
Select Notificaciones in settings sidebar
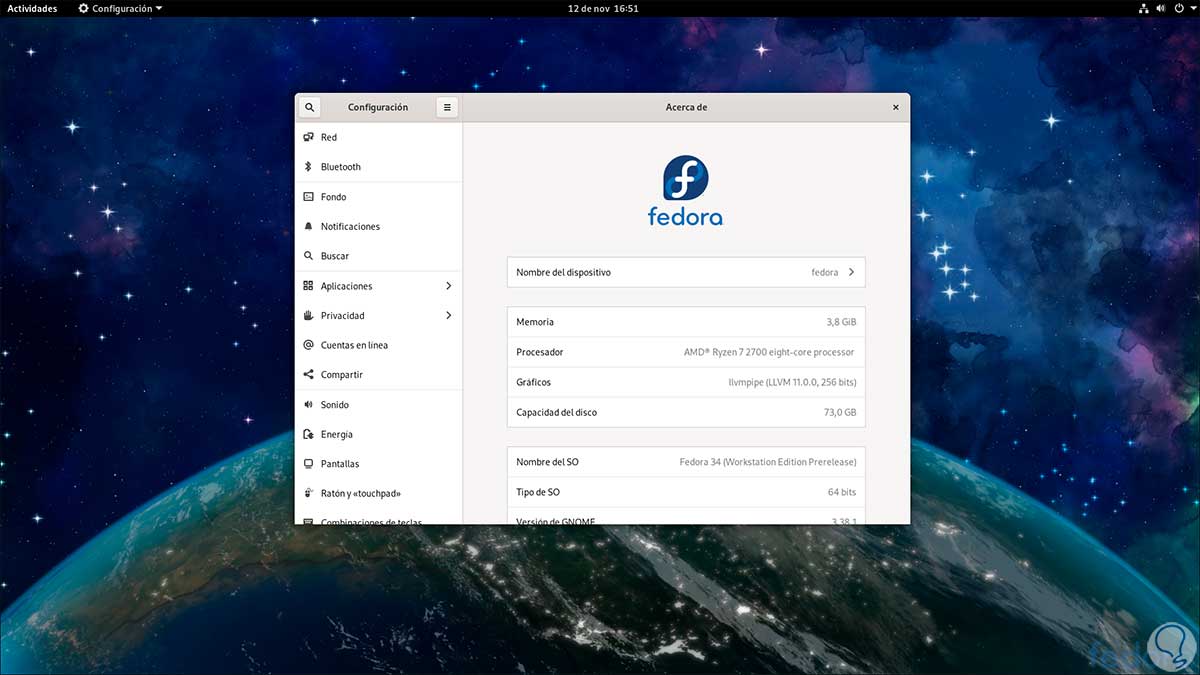click(379, 227)
